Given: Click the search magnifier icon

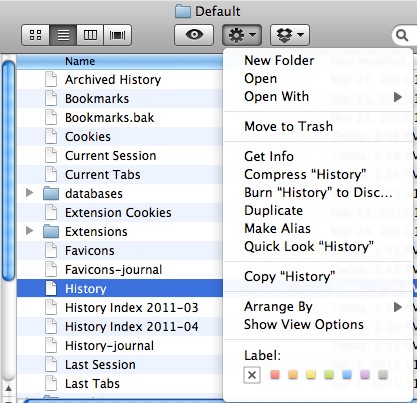Looking at the screenshot, I should (x=402, y=35).
